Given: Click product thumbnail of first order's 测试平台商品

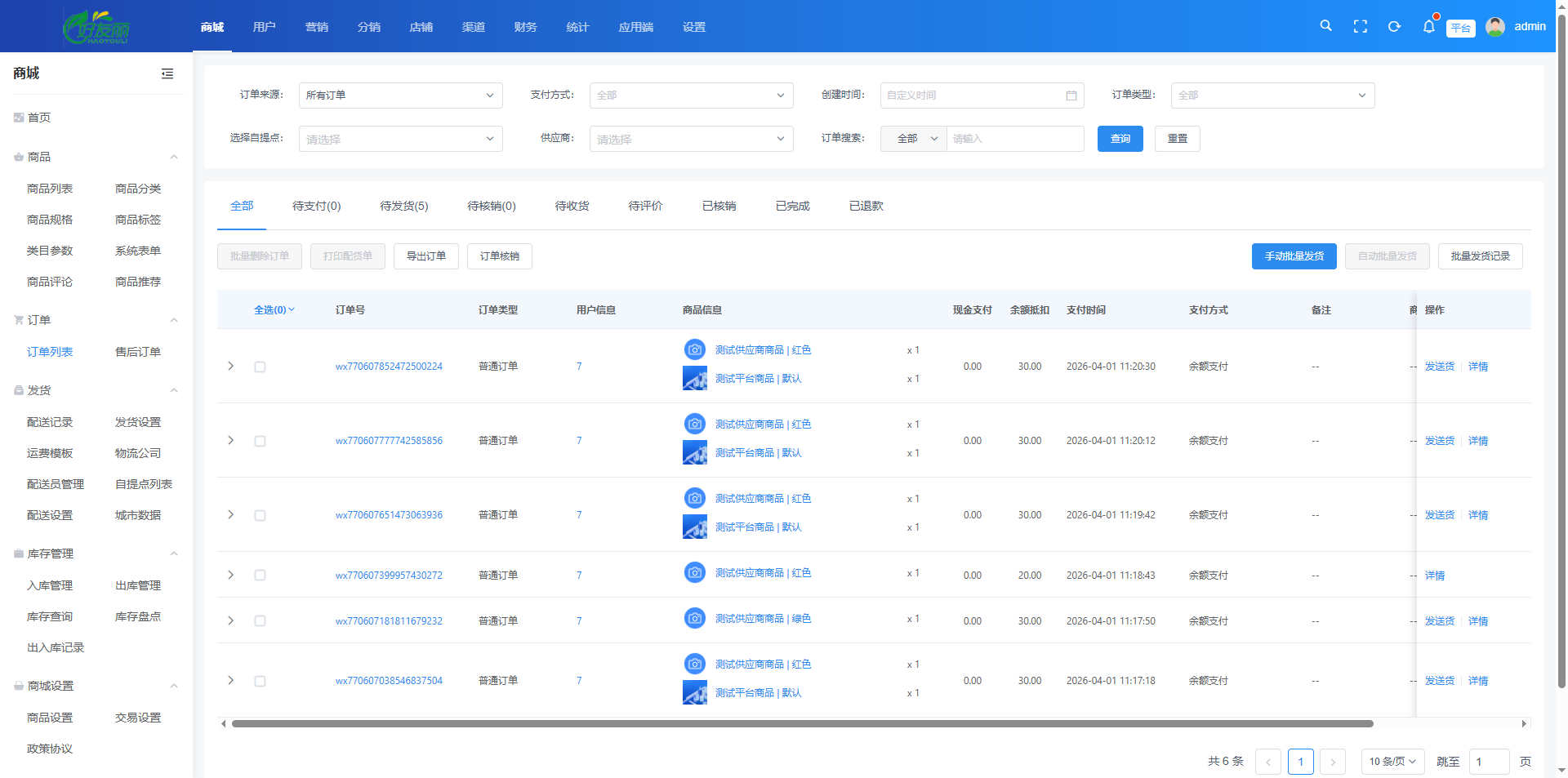Looking at the screenshot, I should pos(694,379).
